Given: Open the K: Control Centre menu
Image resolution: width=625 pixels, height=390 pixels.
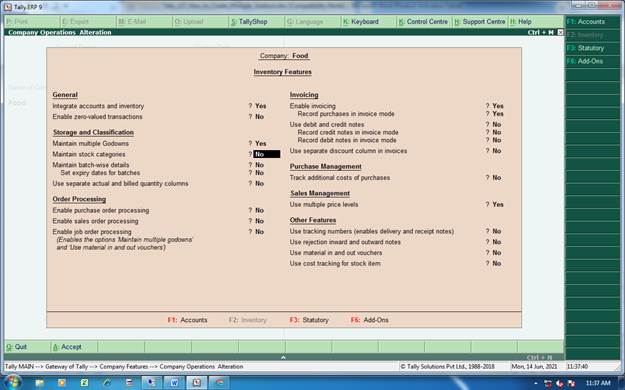Looking at the screenshot, I should pyautogui.click(x=424, y=22).
